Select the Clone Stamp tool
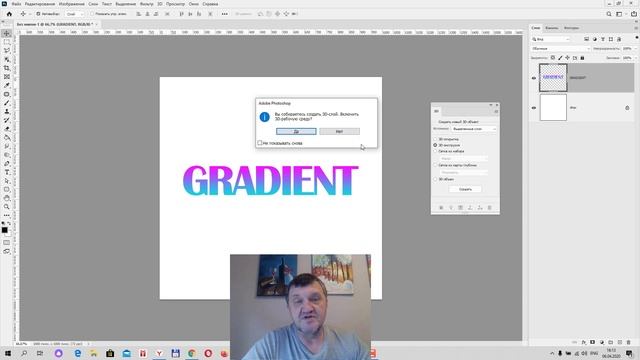Viewport: 640px width, 360px height. [x=7, y=111]
